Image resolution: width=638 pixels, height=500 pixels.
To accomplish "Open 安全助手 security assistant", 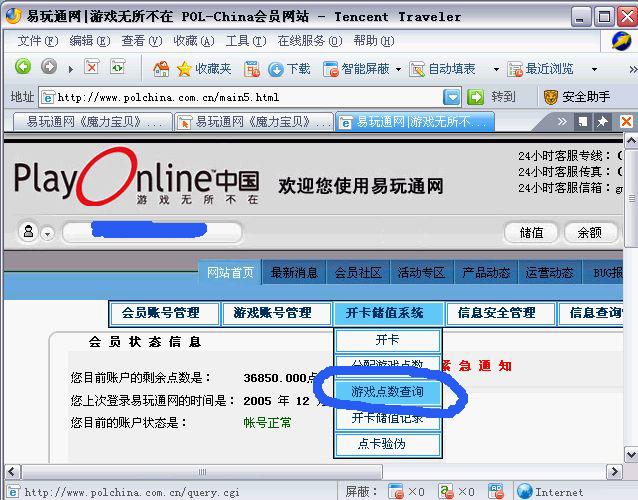I will tap(577, 97).
